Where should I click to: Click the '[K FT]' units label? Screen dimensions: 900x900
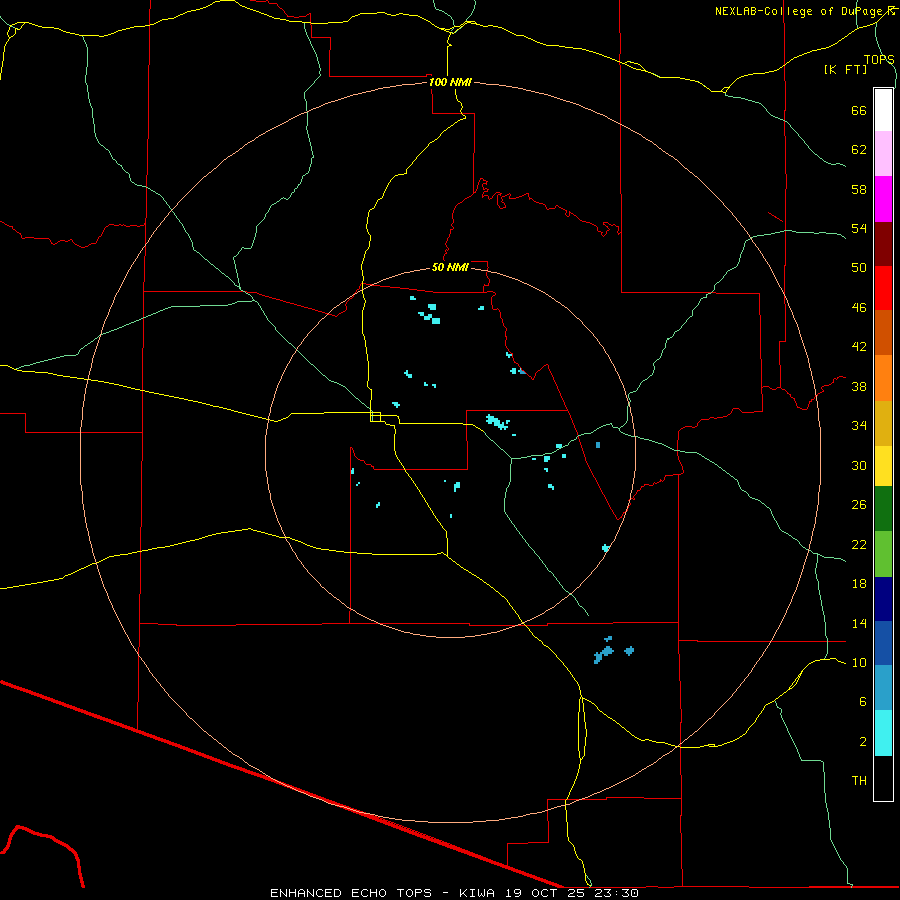845,69
